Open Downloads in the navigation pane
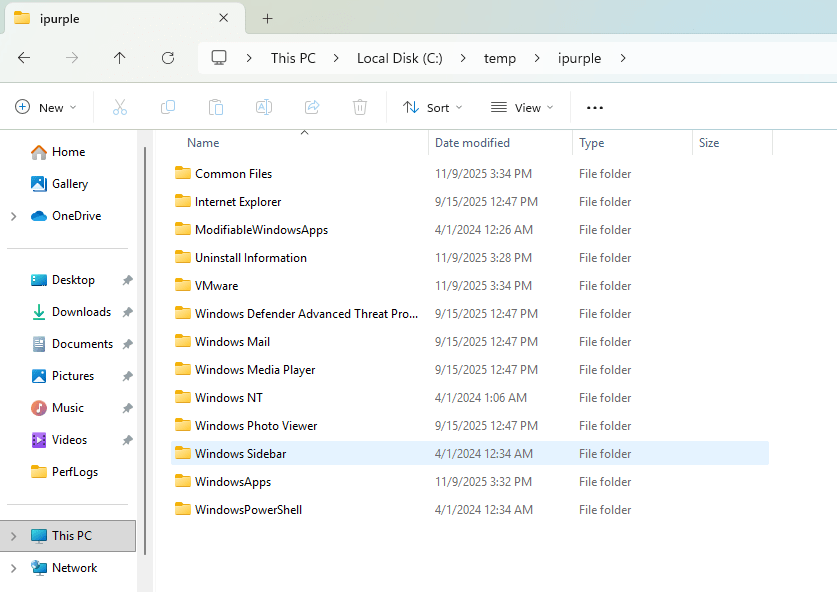 pos(81,312)
